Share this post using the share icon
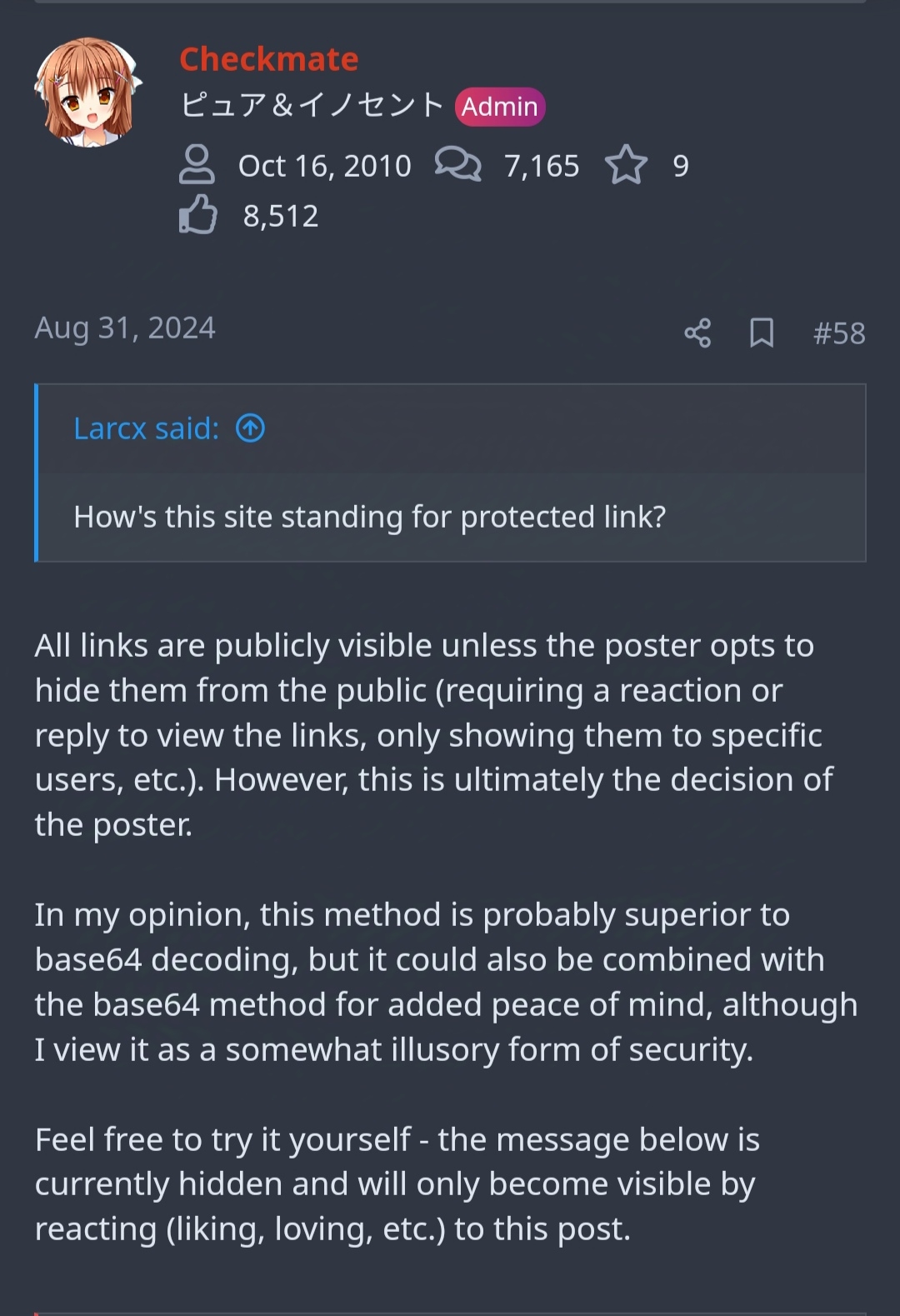The height and width of the screenshot is (1316, 900). (697, 333)
